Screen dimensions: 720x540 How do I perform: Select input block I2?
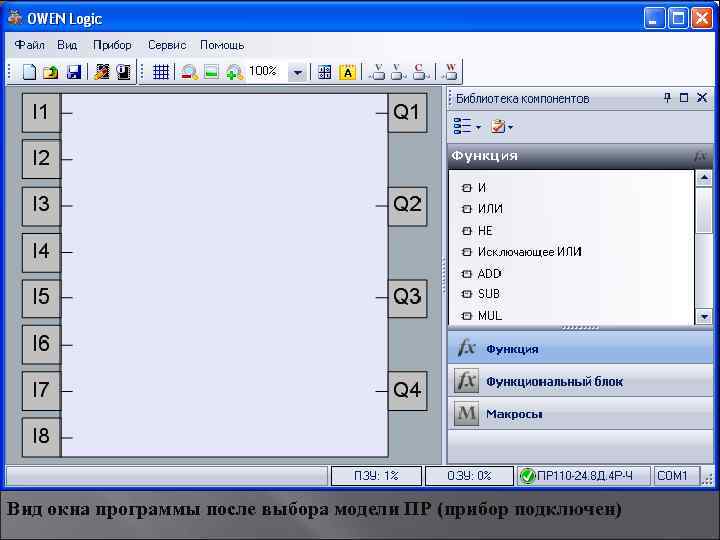[41, 159]
